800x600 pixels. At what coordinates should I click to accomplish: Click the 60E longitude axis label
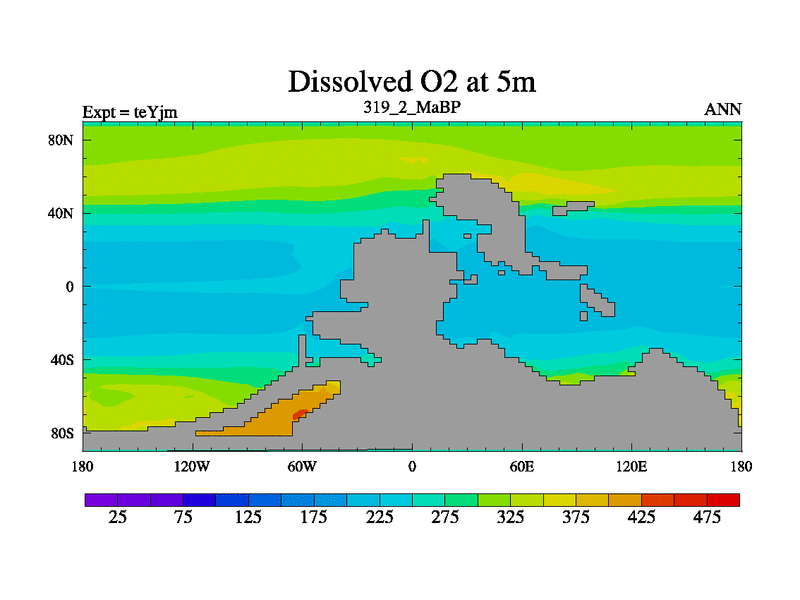[x=521, y=467]
